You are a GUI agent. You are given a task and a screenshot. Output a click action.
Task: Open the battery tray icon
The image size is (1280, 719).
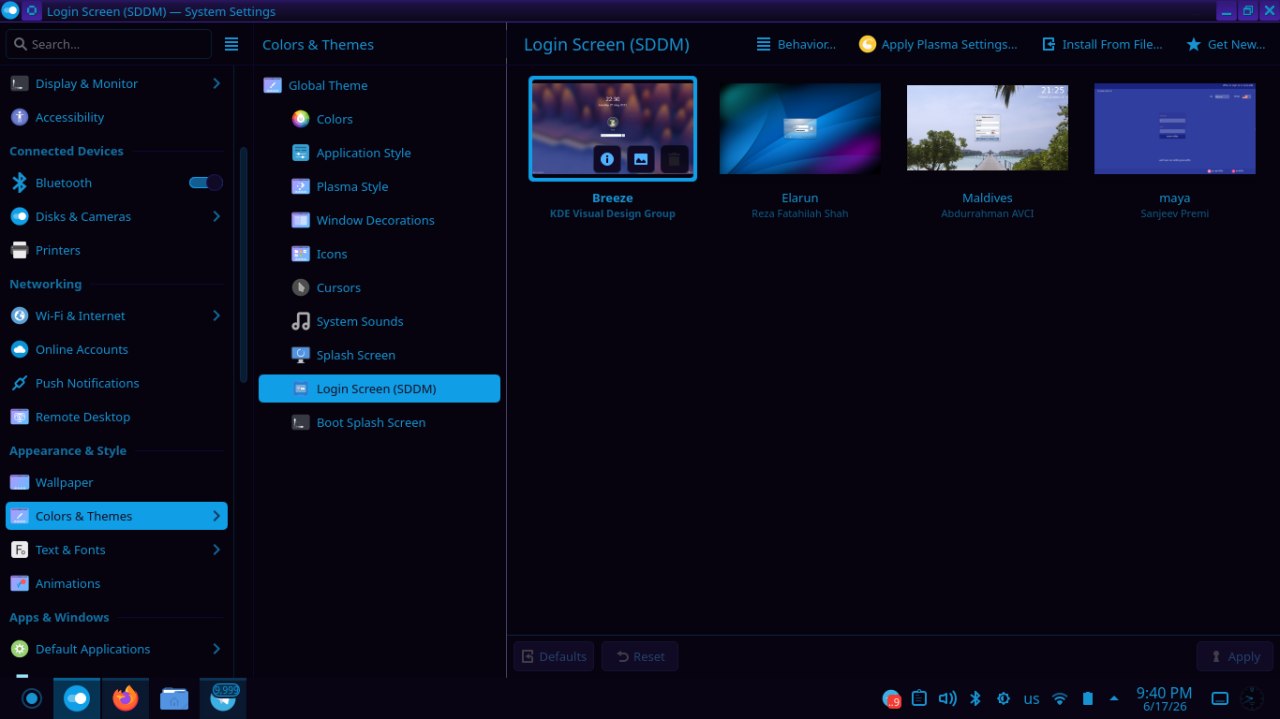coord(1088,698)
